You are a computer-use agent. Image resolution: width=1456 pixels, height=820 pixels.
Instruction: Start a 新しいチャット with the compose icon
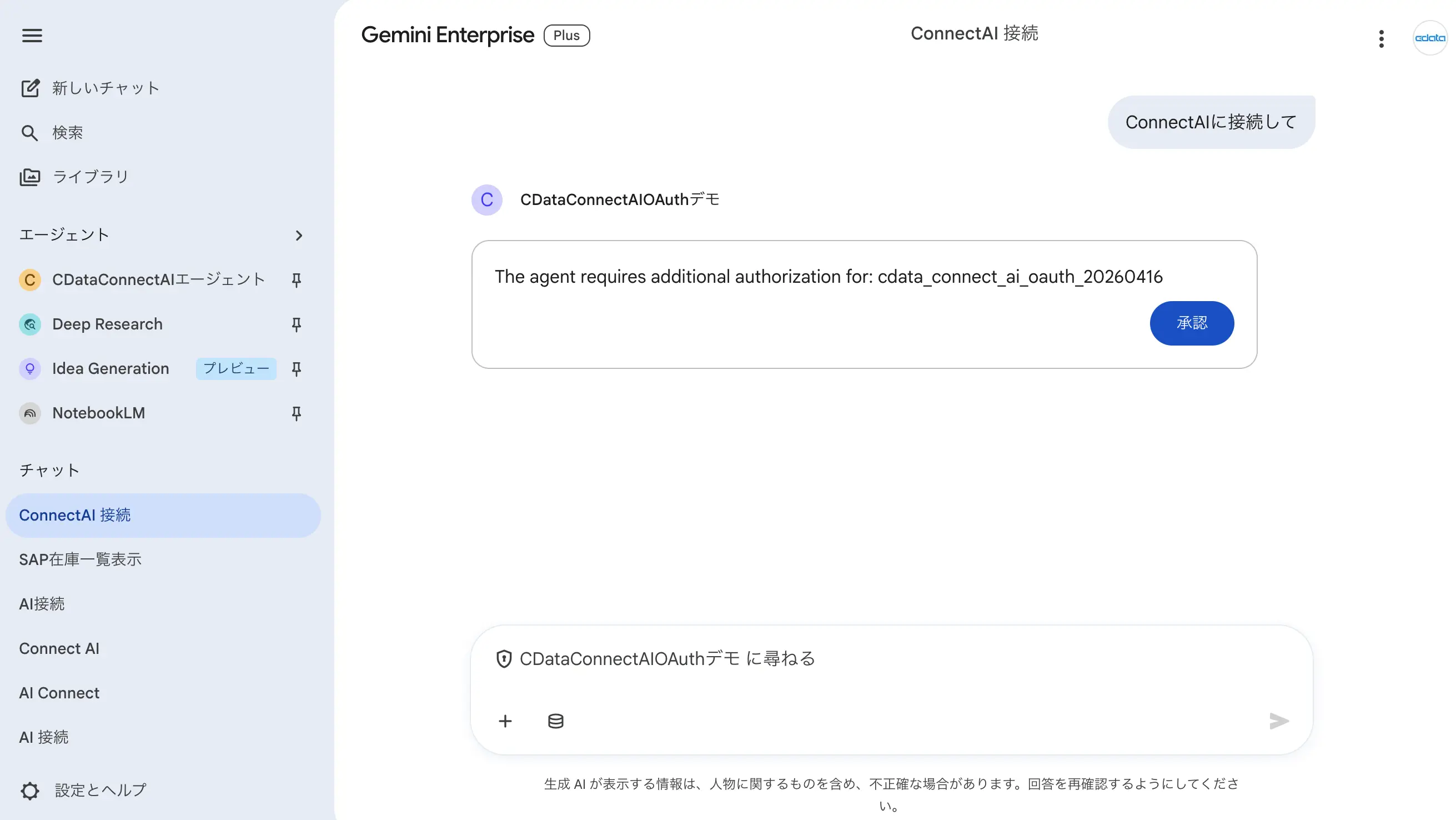(x=31, y=88)
